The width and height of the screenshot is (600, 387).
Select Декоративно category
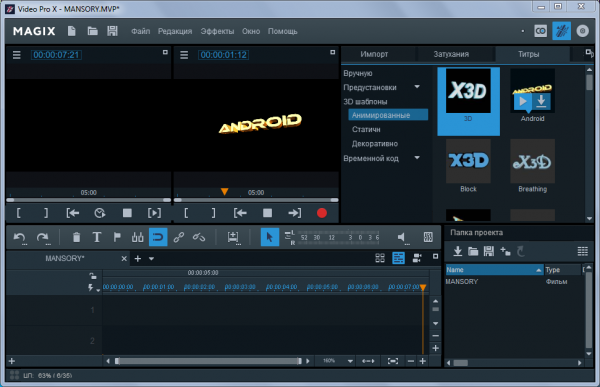point(375,144)
